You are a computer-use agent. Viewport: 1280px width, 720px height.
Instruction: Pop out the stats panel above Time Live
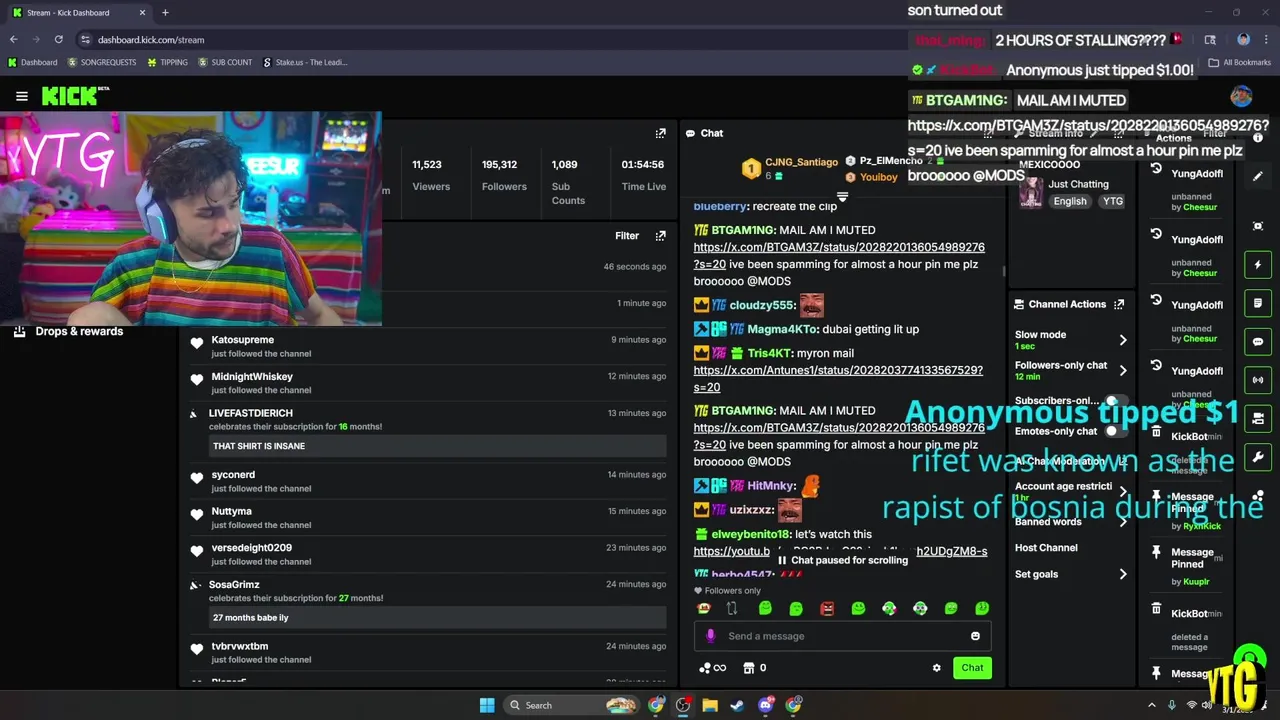click(660, 133)
